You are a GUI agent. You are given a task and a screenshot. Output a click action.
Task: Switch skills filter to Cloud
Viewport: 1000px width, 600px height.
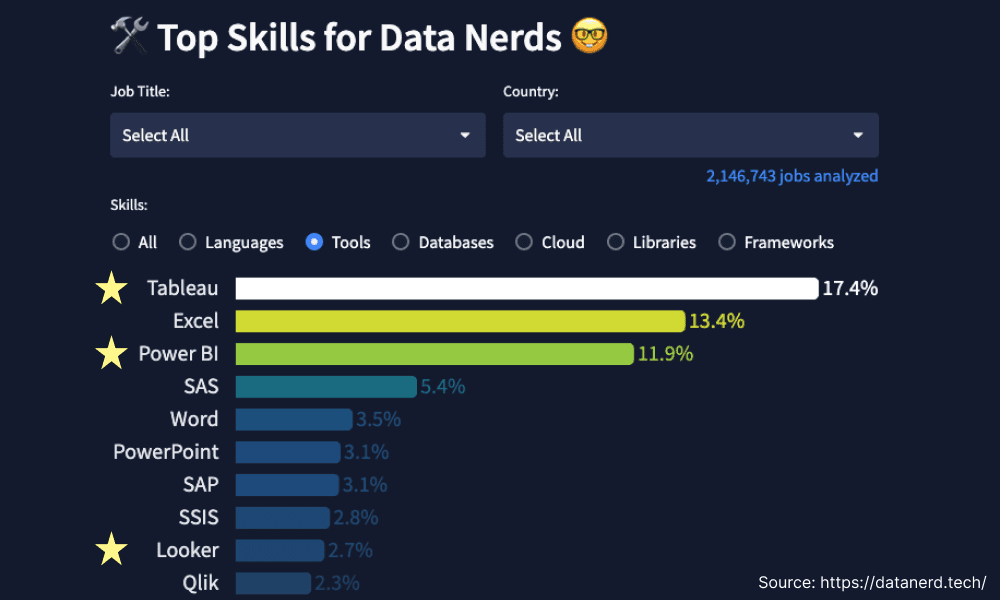[x=524, y=242]
